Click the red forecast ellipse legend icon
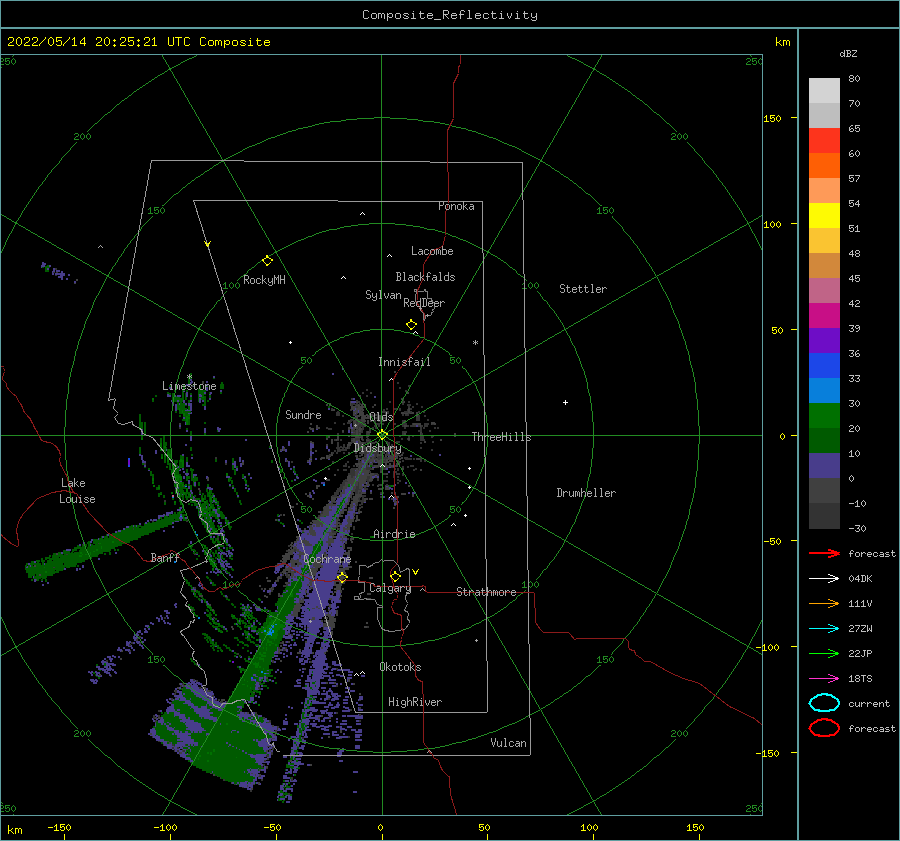This screenshot has height=841, width=900. point(824,728)
